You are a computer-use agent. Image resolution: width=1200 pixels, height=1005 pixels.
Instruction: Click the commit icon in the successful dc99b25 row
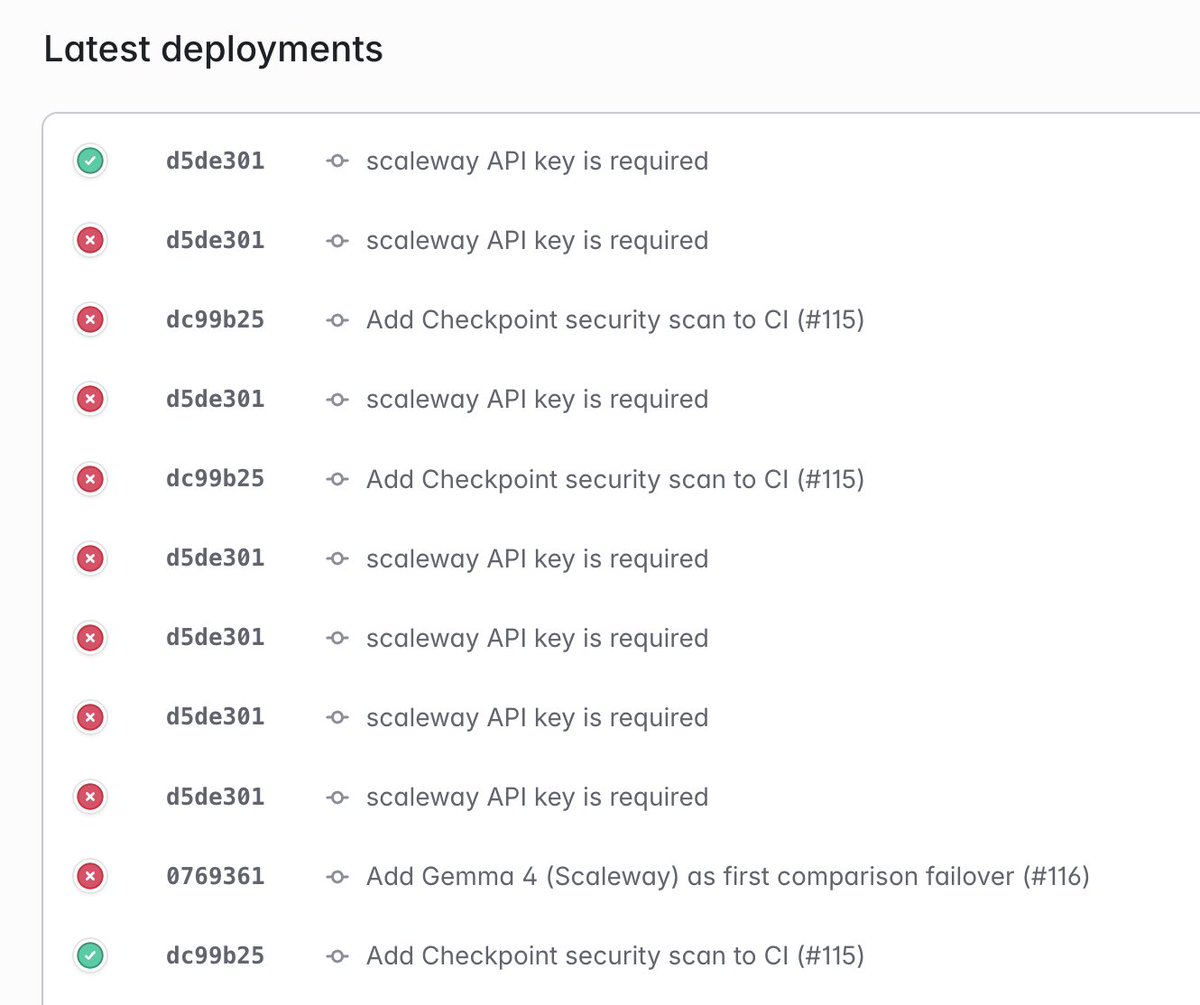[338, 957]
